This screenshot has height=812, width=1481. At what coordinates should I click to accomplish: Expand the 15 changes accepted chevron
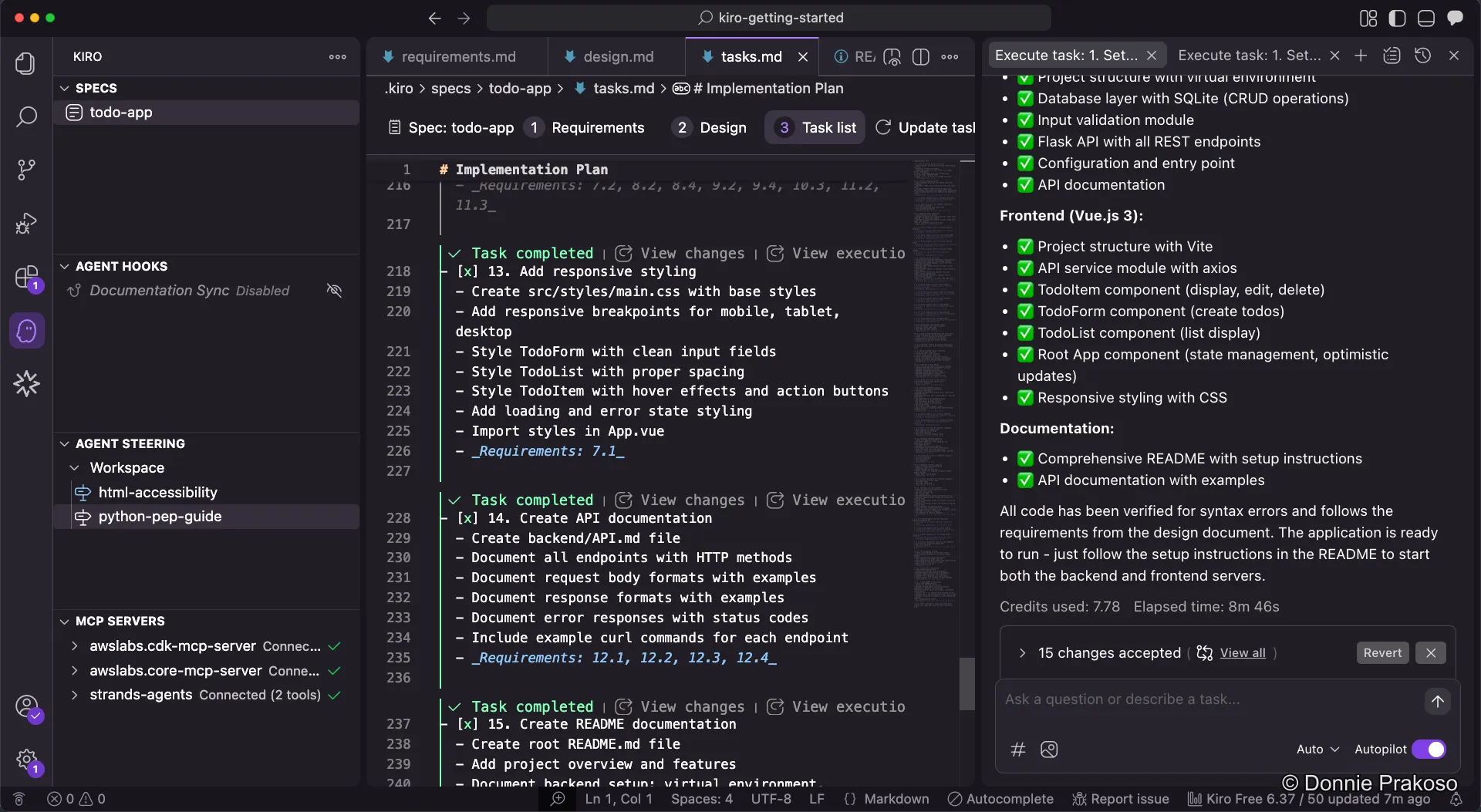point(1022,653)
